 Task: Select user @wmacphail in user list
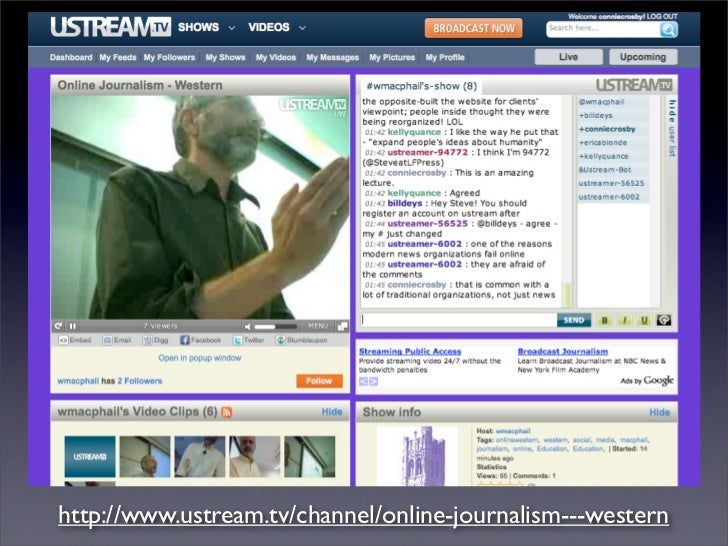601,102
